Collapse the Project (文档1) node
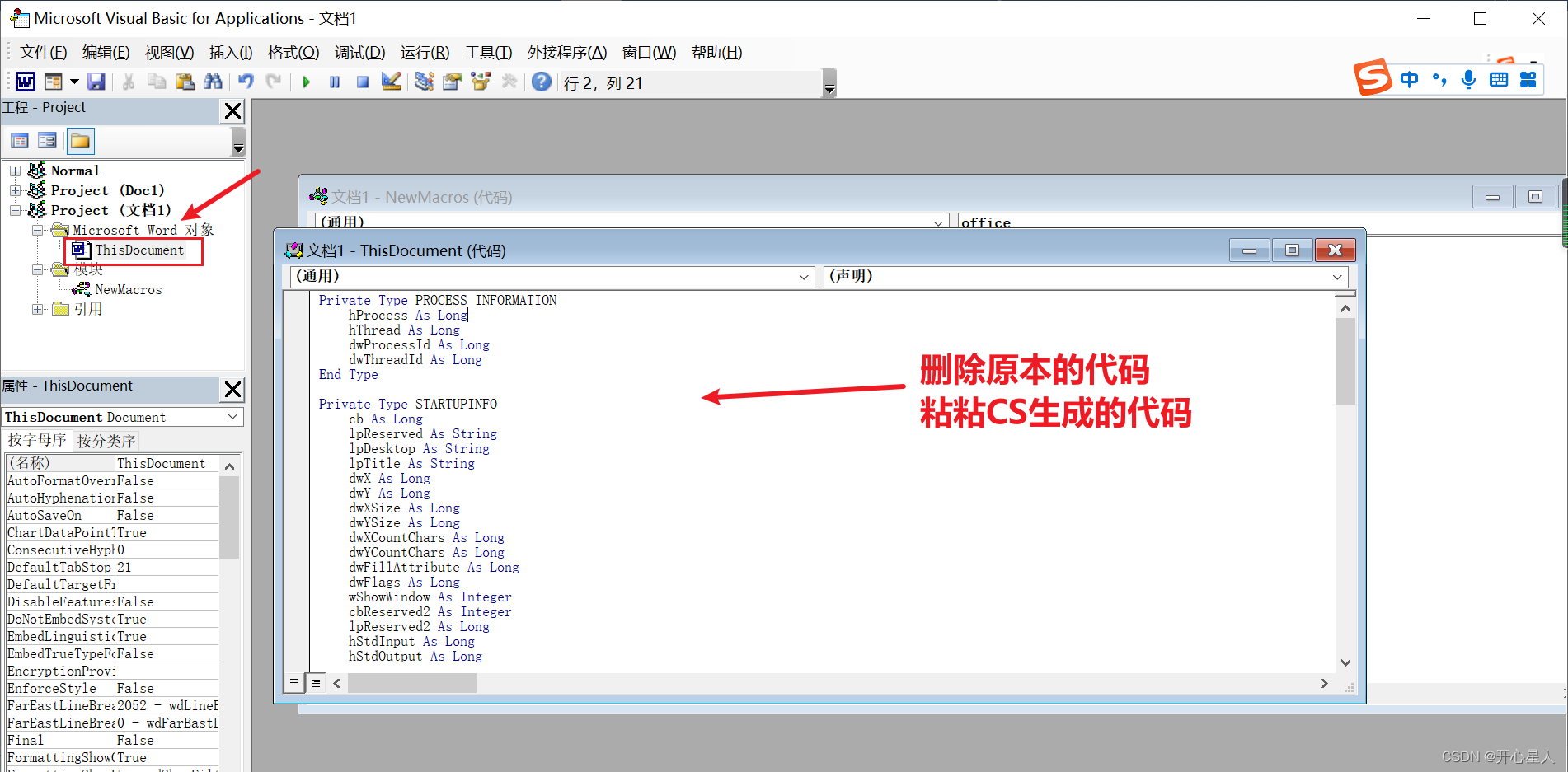 pyautogui.click(x=15, y=210)
